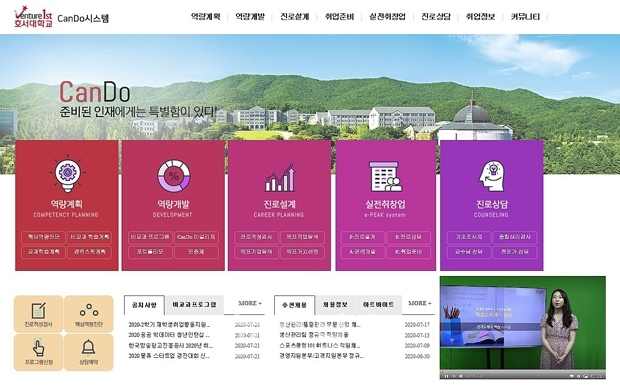Click the CanDo 마일리지 button
Screen dimensions: 620x389
pyautogui.click(x=196, y=237)
